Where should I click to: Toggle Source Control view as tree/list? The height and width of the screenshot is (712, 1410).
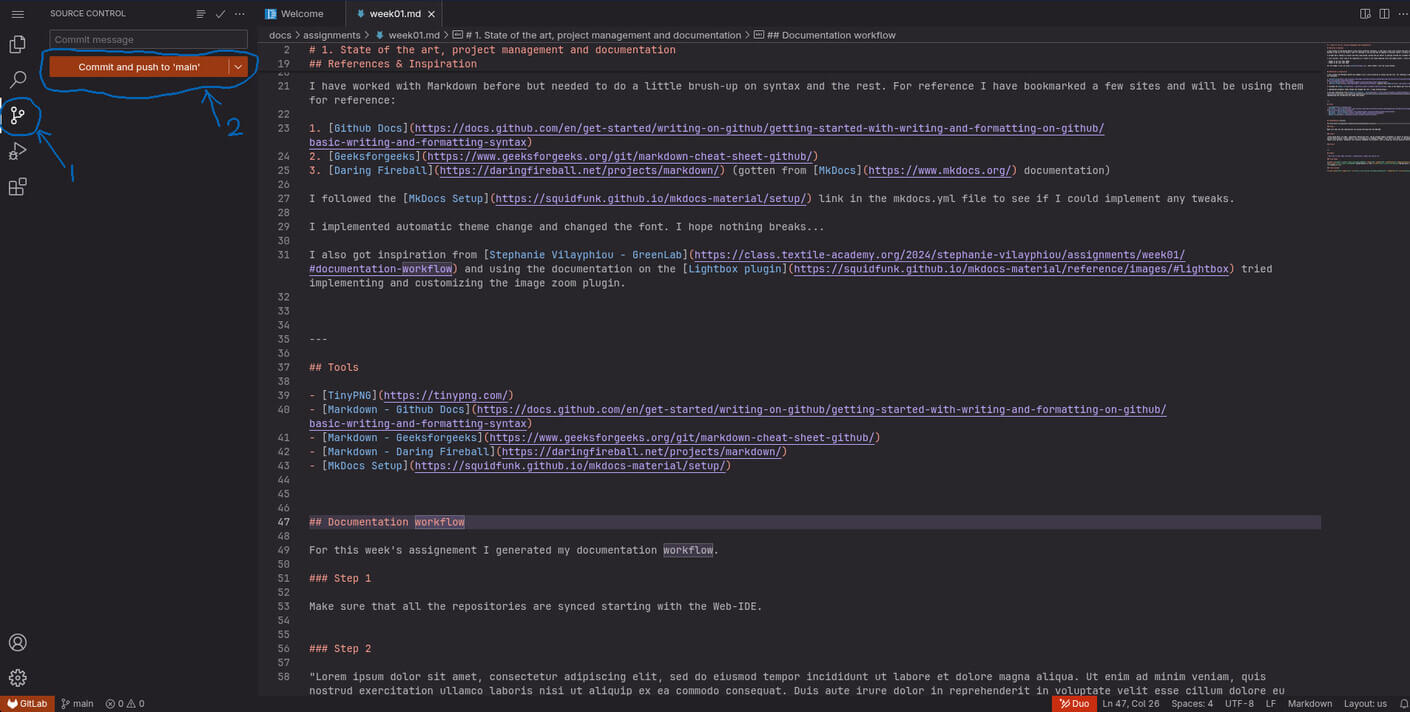(x=201, y=14)
